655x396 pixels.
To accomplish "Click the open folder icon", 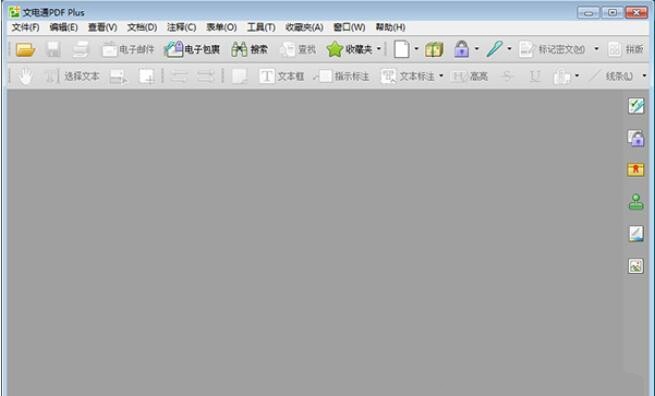I will click(25, 49).
